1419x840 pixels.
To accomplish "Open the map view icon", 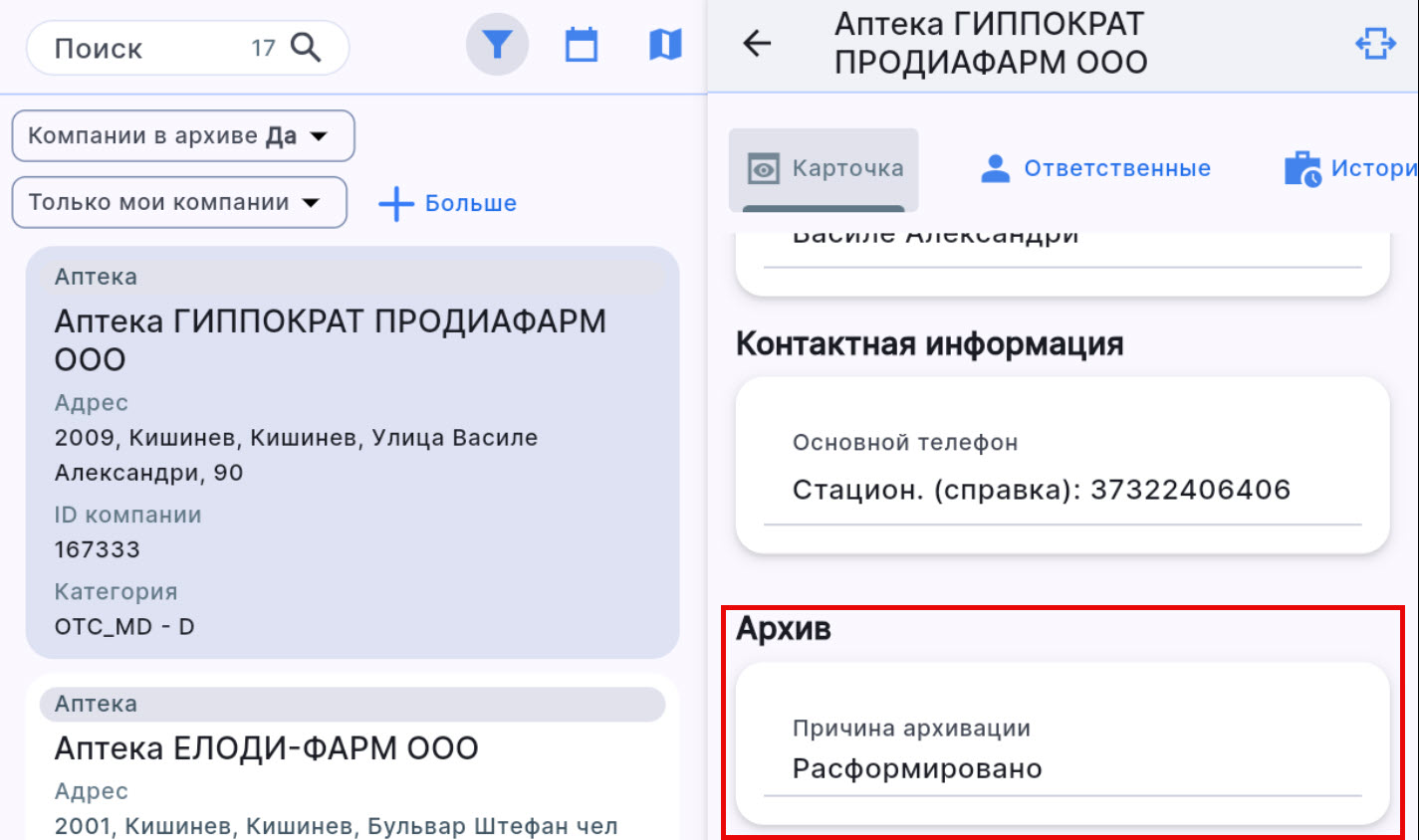I will [x=663, y=43].
